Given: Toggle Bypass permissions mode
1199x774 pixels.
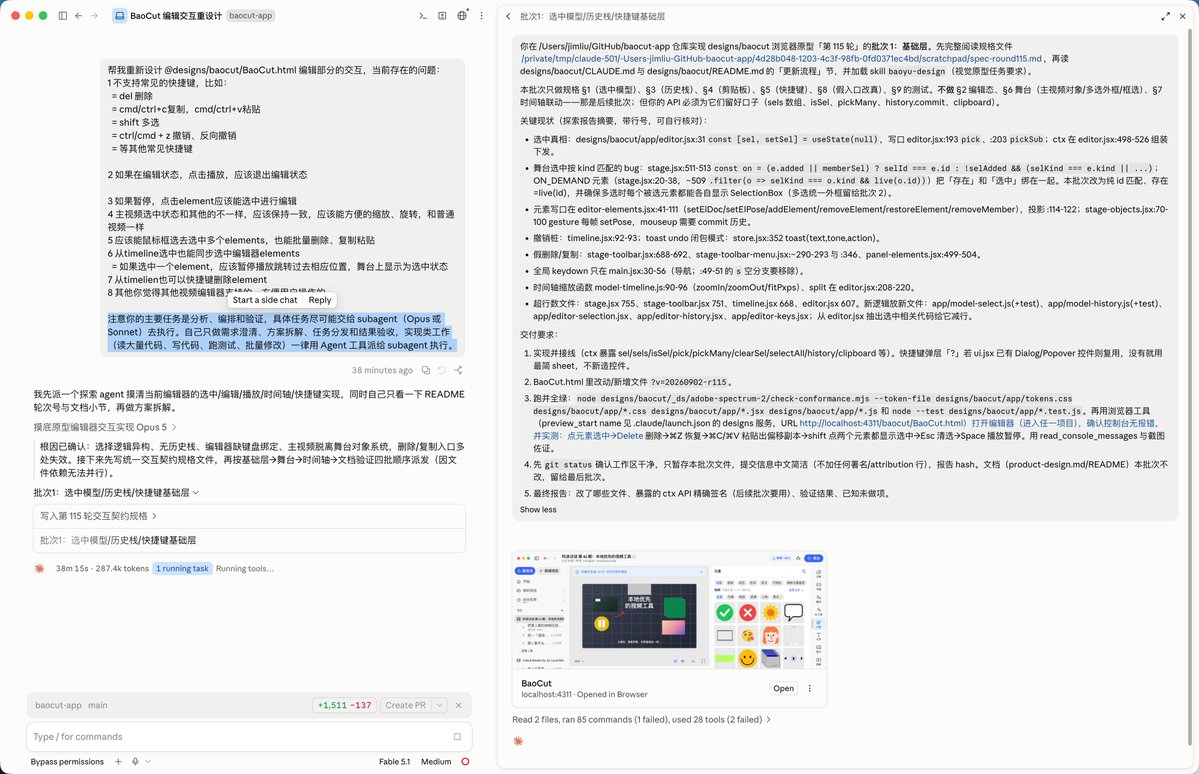Looking at the screenshot, I should (x=67, y=762).
